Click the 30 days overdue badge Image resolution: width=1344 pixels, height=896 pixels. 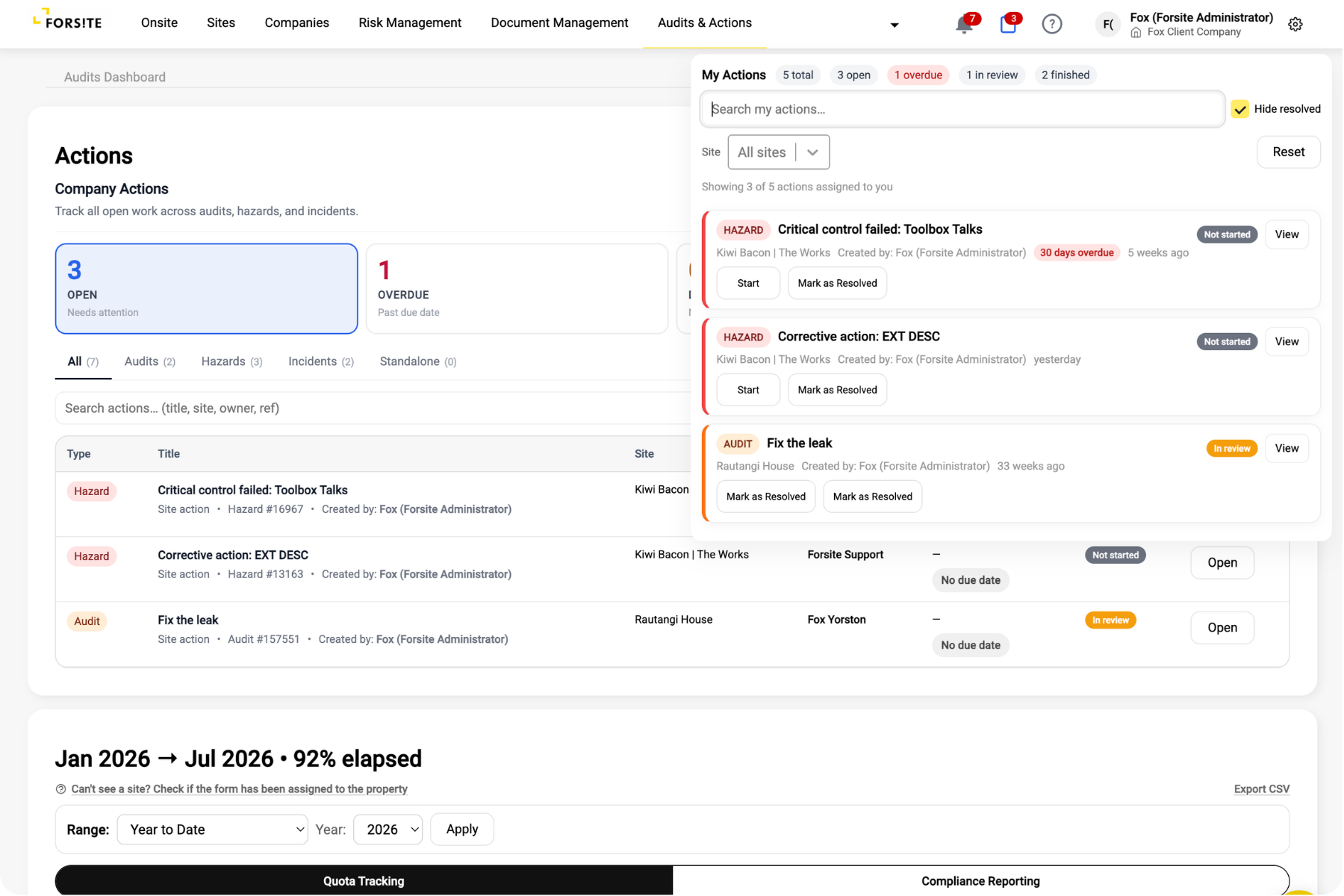click(x=1076, y=253)
